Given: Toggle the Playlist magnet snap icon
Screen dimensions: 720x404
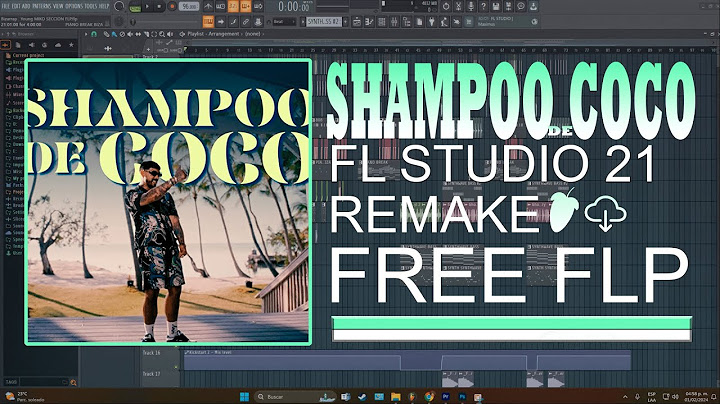Looking at the screenshot, I should [94, 34].
